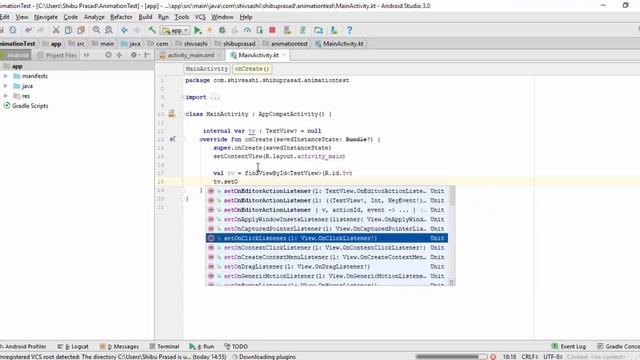Open the Android Profiler tool window

click(x=23, y=347)
